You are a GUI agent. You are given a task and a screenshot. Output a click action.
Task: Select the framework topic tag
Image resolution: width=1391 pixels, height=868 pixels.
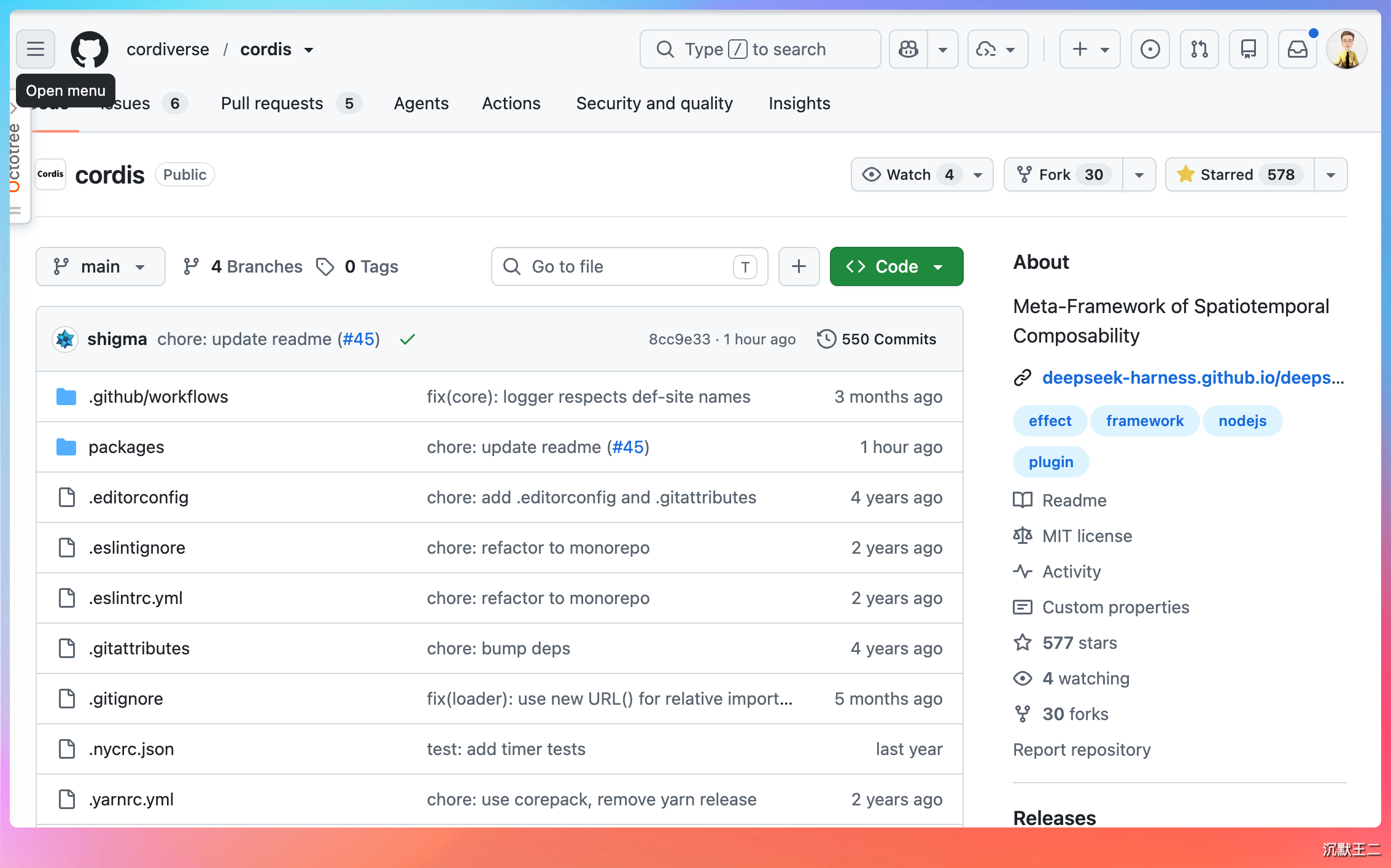pyautogui.click(x=1145, y=420)
